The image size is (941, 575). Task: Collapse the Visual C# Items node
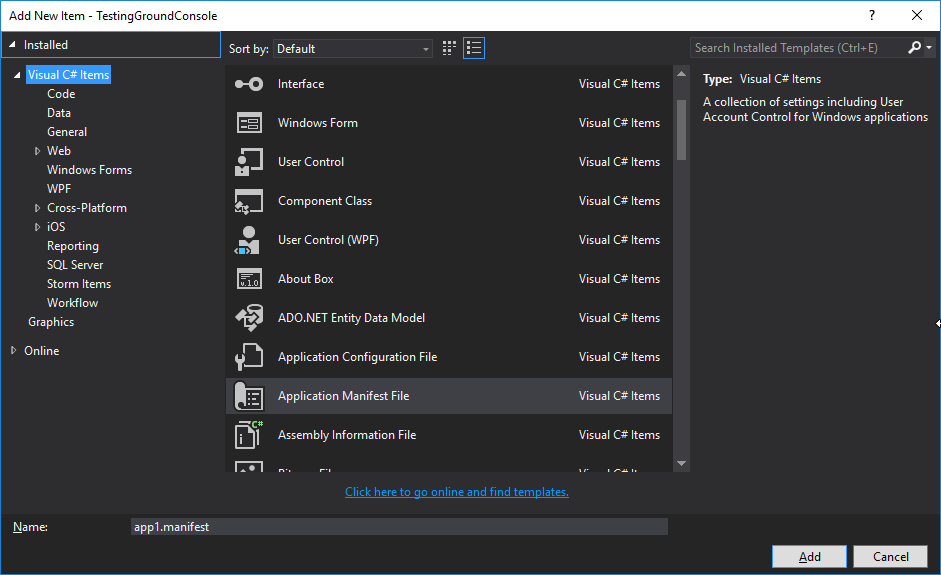(x=17, y=75)
